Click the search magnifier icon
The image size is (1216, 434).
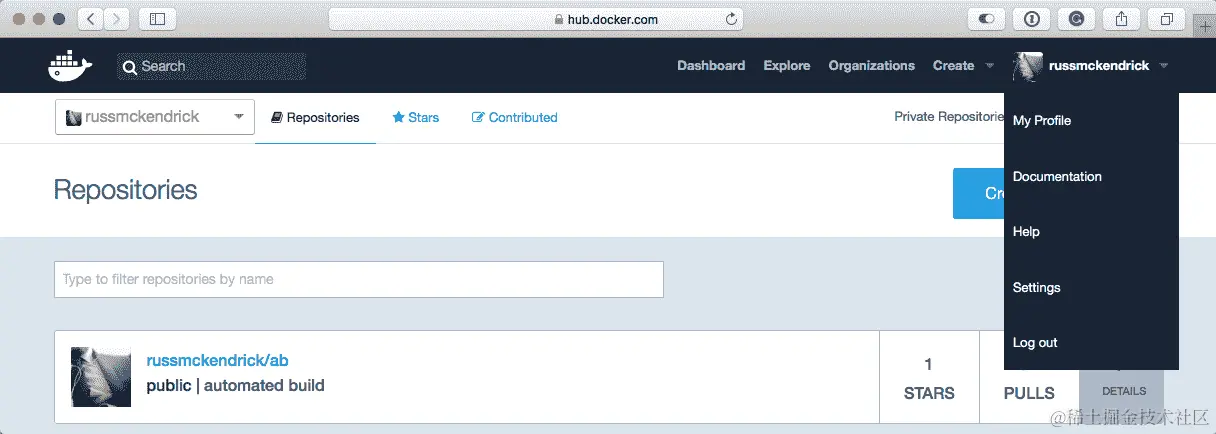tap(130, 67)
